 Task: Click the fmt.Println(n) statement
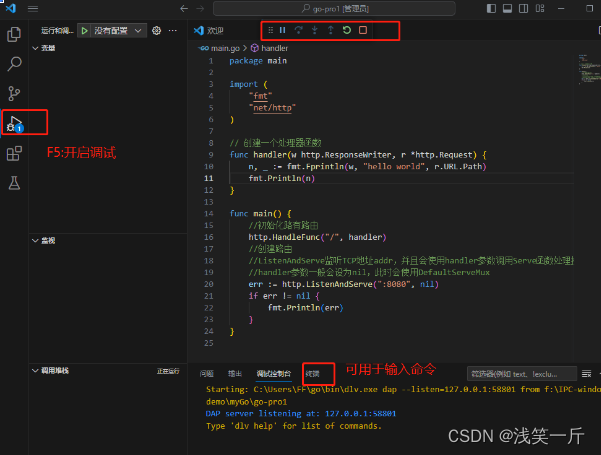coord(282,178)
